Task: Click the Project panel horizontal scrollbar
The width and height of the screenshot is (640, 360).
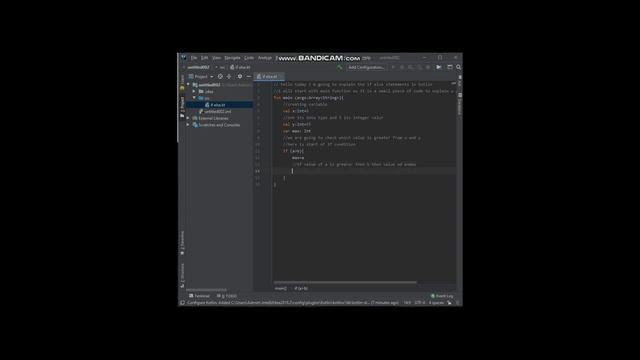Action: point(206,290)
